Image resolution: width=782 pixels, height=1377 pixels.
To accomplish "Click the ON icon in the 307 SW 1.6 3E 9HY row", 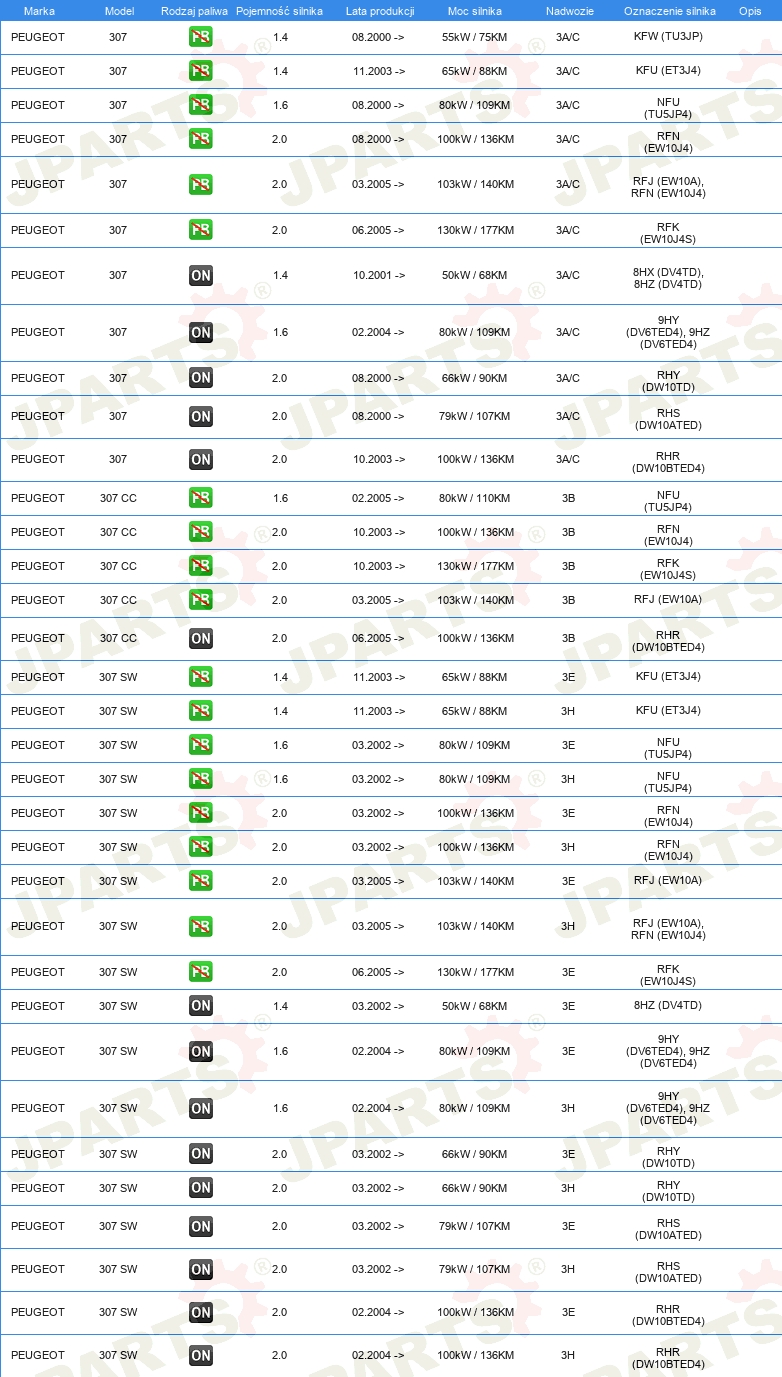I will pos(201,1051).
